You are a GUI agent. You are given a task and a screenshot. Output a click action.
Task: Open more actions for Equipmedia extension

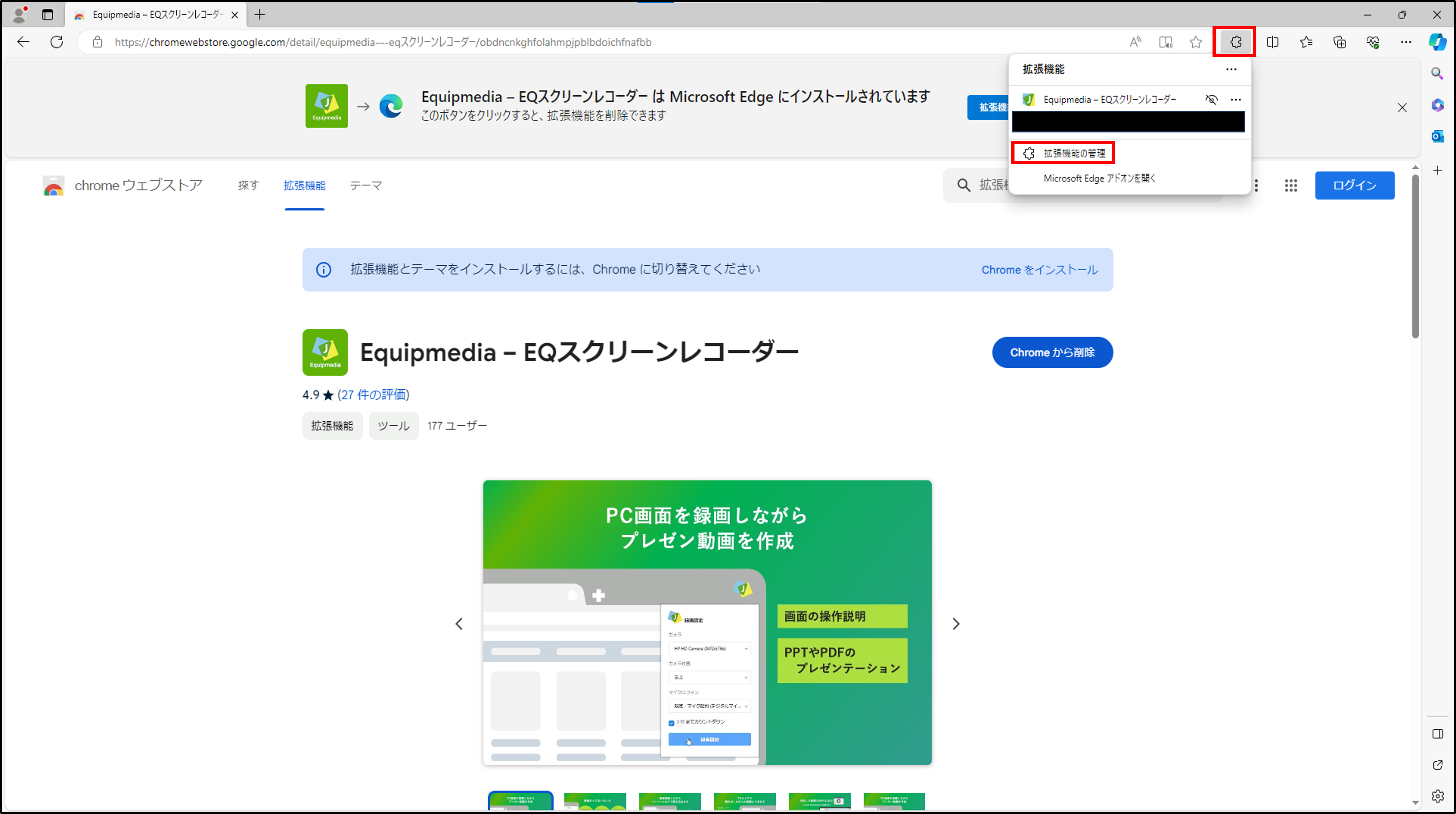[1236, 100]
